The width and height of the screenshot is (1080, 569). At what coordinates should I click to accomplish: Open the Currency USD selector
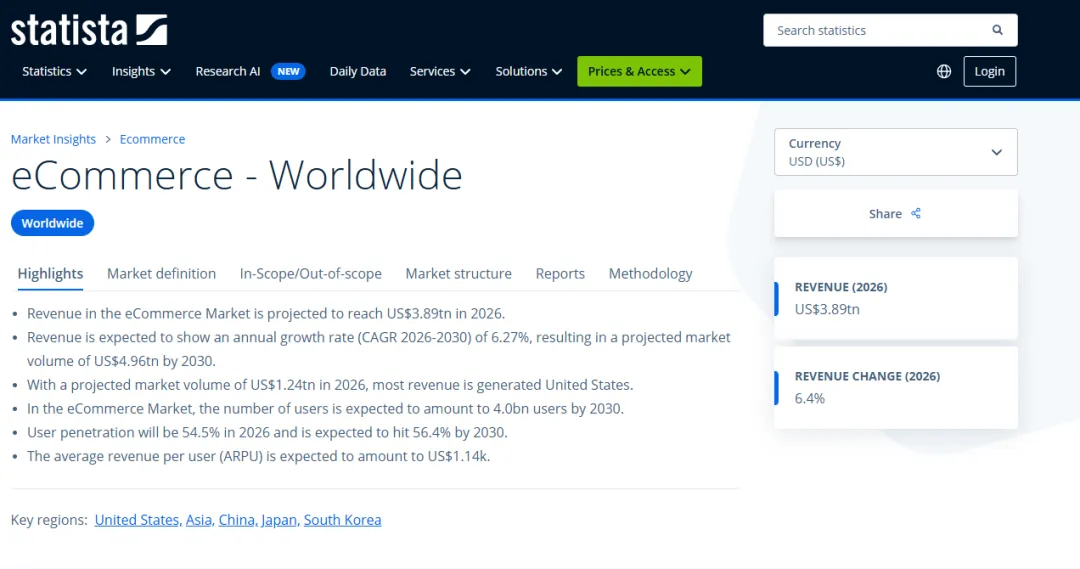click(895, 152)
